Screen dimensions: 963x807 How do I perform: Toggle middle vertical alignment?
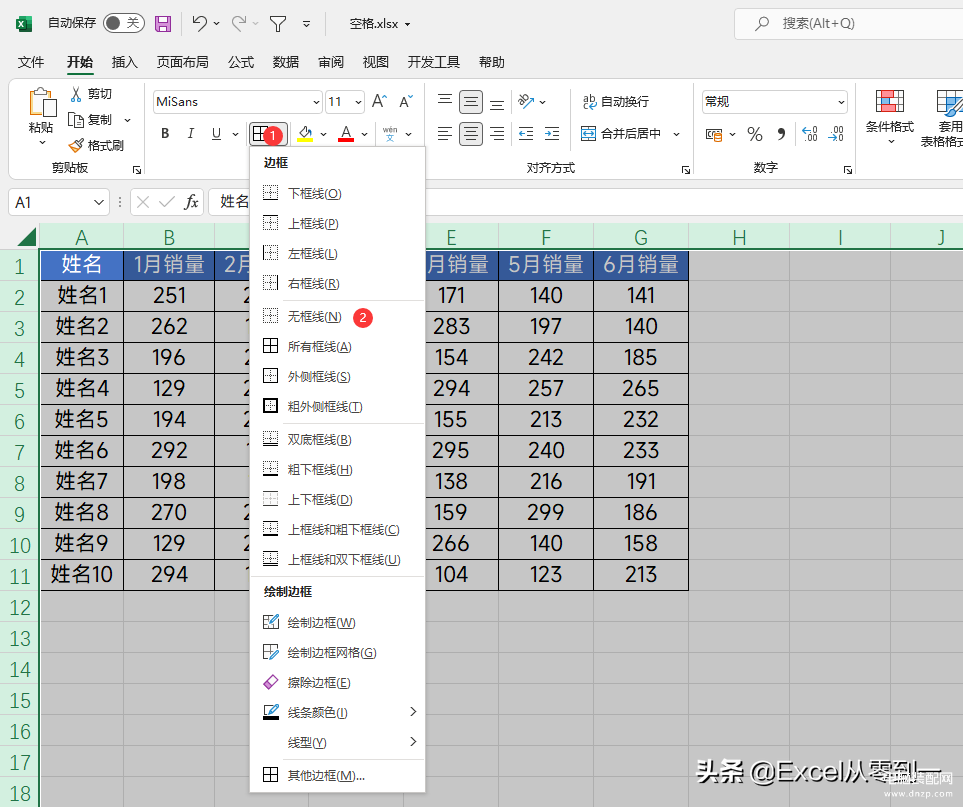pyautogui.click(x=471, y=101)
